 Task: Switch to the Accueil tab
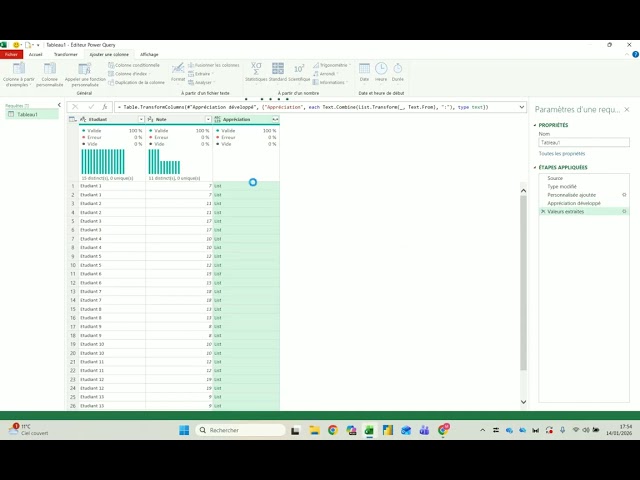tap(36, 54)
